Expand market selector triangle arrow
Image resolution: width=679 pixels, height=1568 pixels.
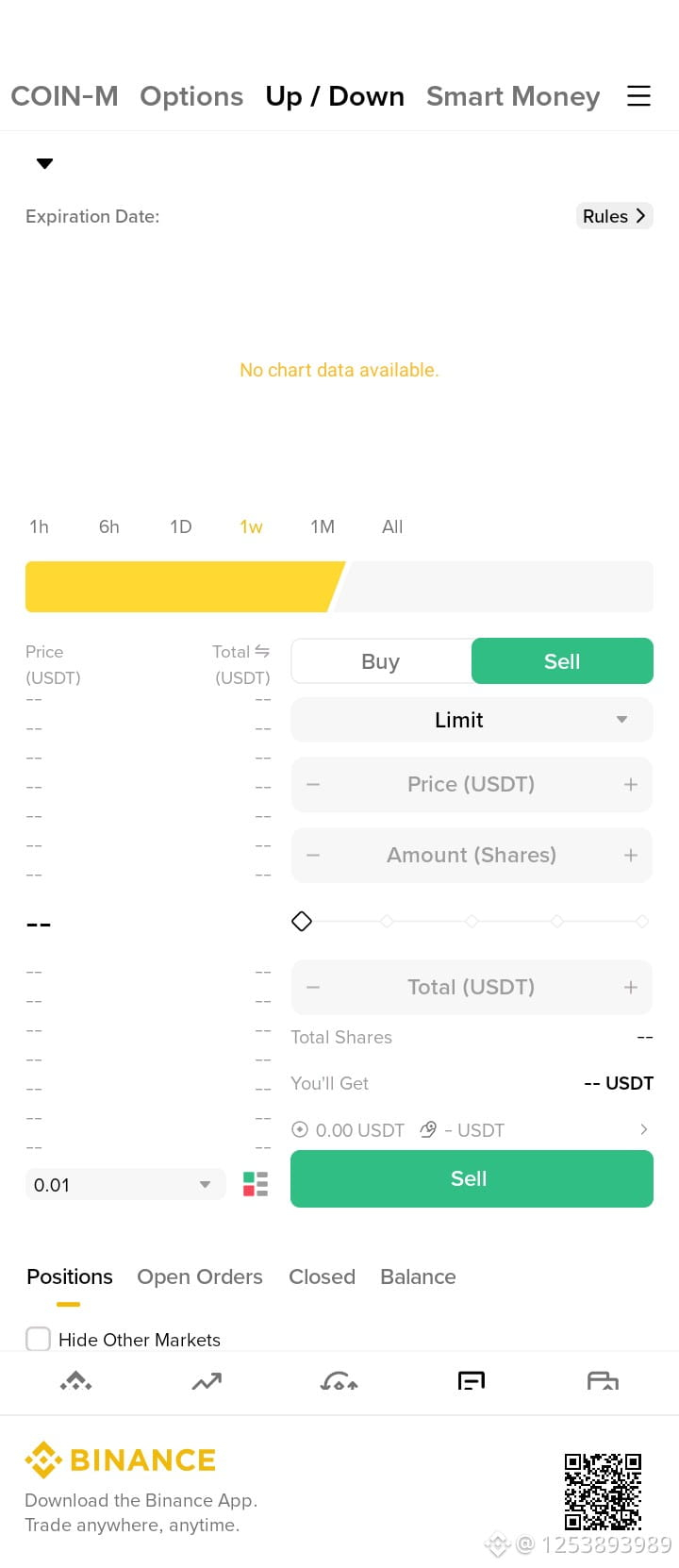[x=44, y=163]
